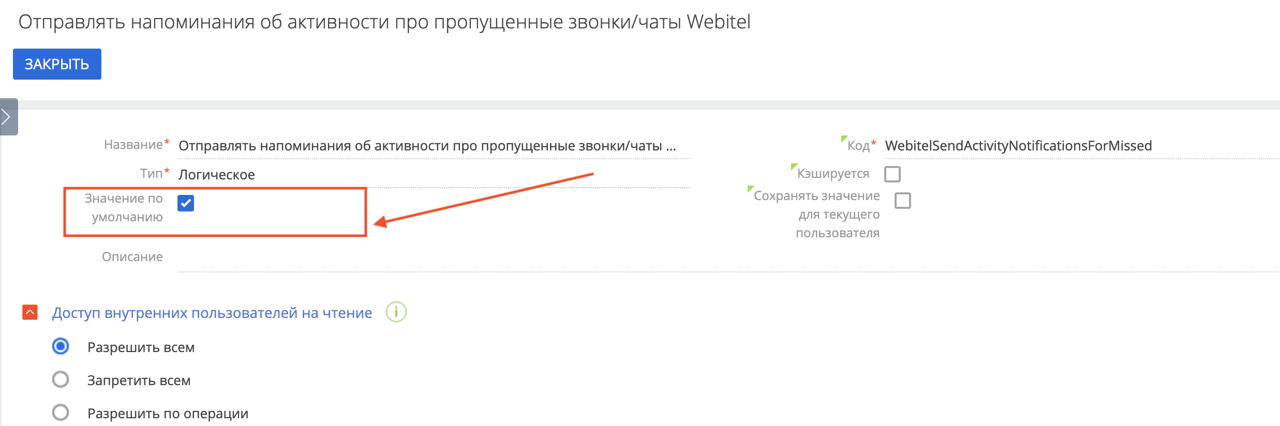Image resolution: width=1280 pixels, height=426 pixels.
Task: Click the Значение по умолчанию label
Action: point(124,207)
